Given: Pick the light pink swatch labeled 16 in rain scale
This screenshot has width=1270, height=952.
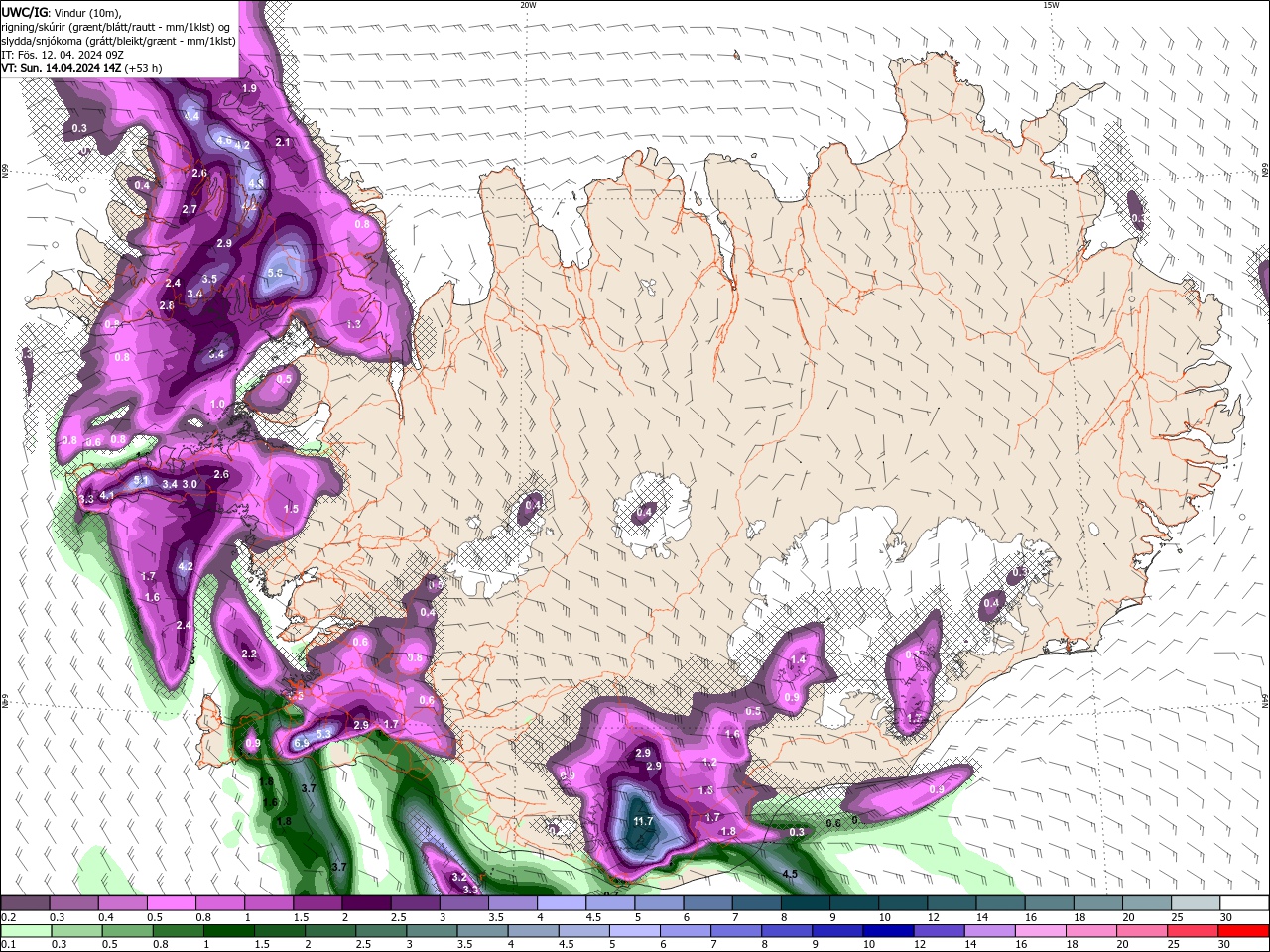Looking at the screenshot, I should pos(1042,931).
